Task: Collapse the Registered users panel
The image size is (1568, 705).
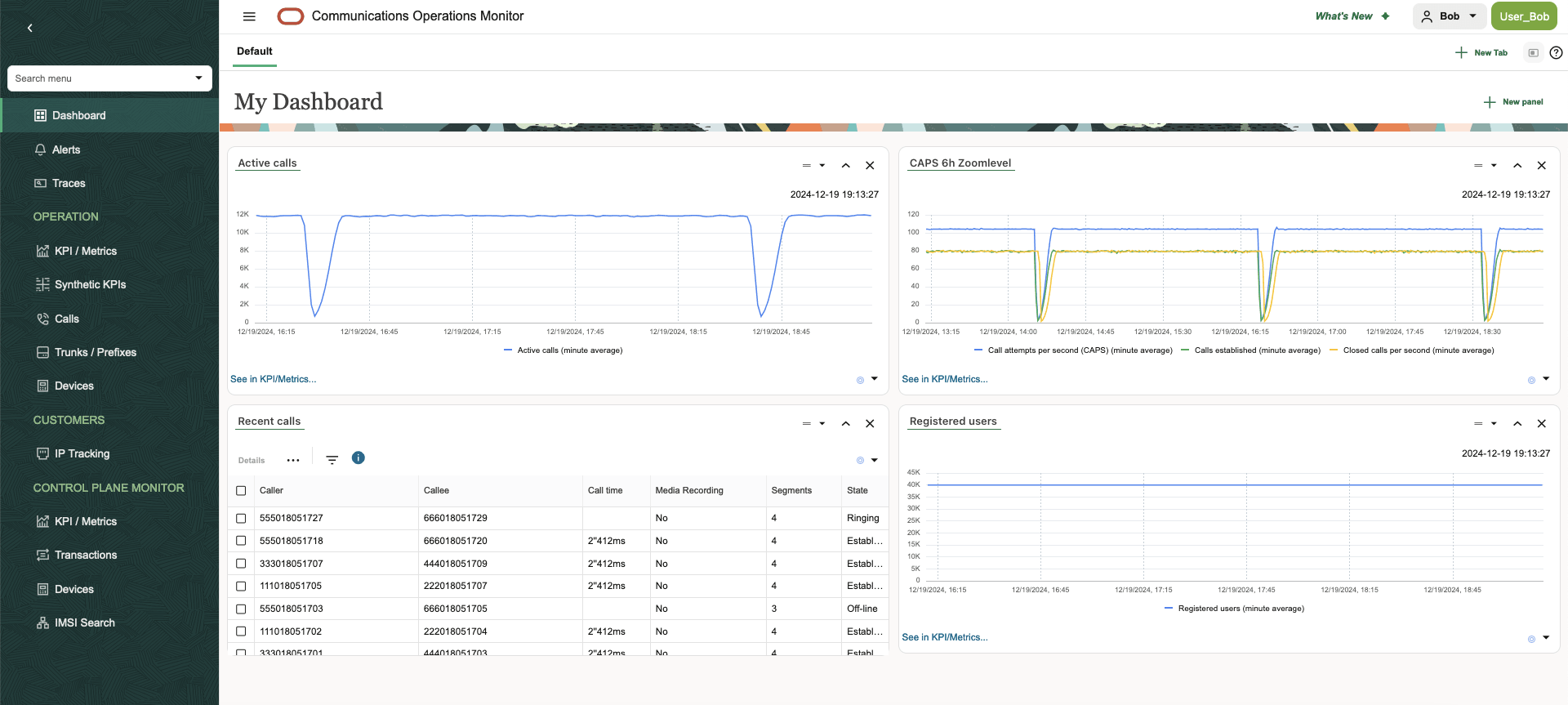Action: 1517,423
